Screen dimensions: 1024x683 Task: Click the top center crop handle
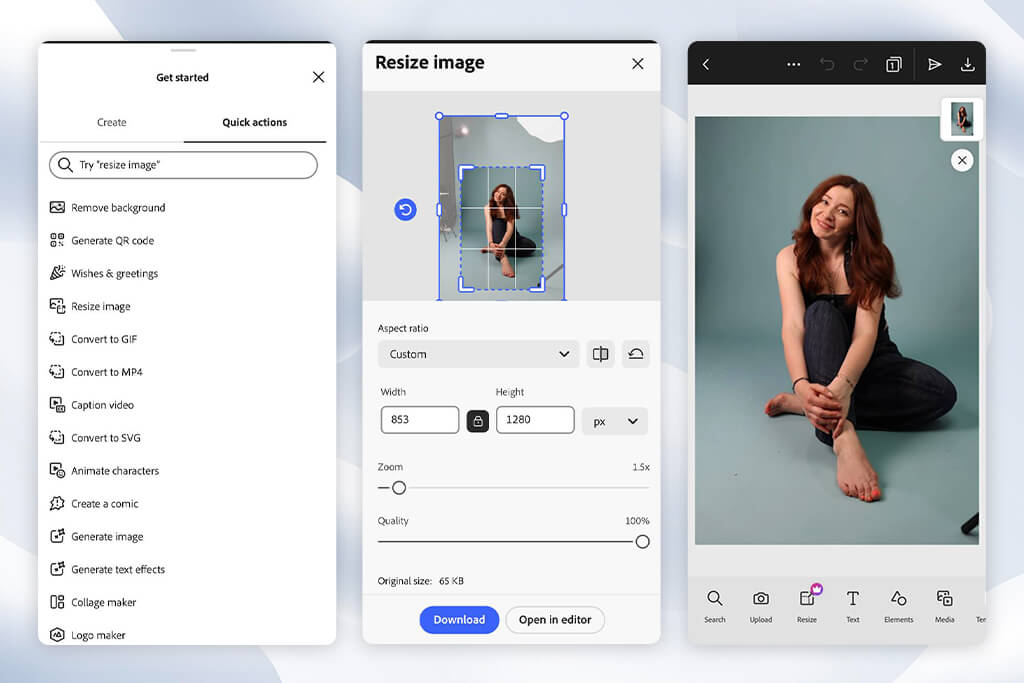[x=502, y=116]
